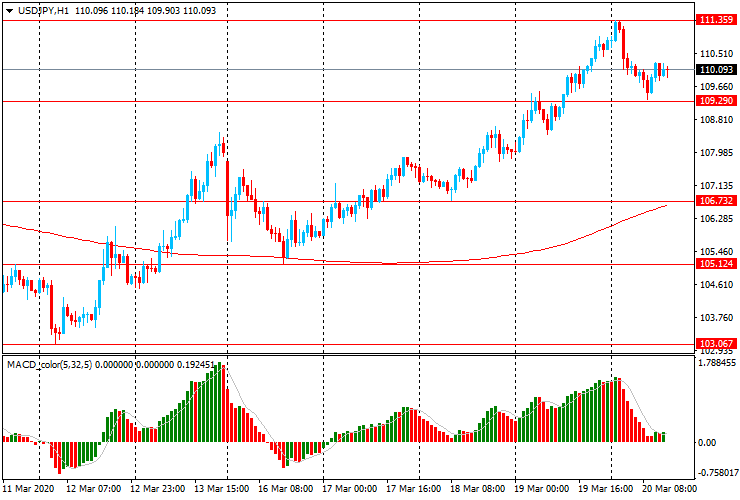This screenshot has height=500, width=740.
Task: Select the 109.290 red price label
Action: pos(716,101)
